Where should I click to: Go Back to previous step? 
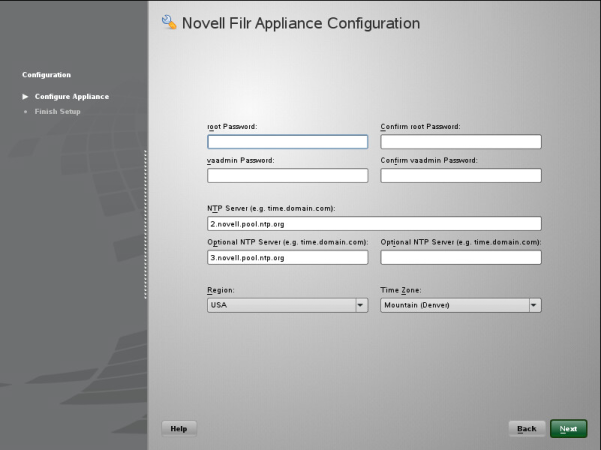pyautogui.click(x=527, y=429)
